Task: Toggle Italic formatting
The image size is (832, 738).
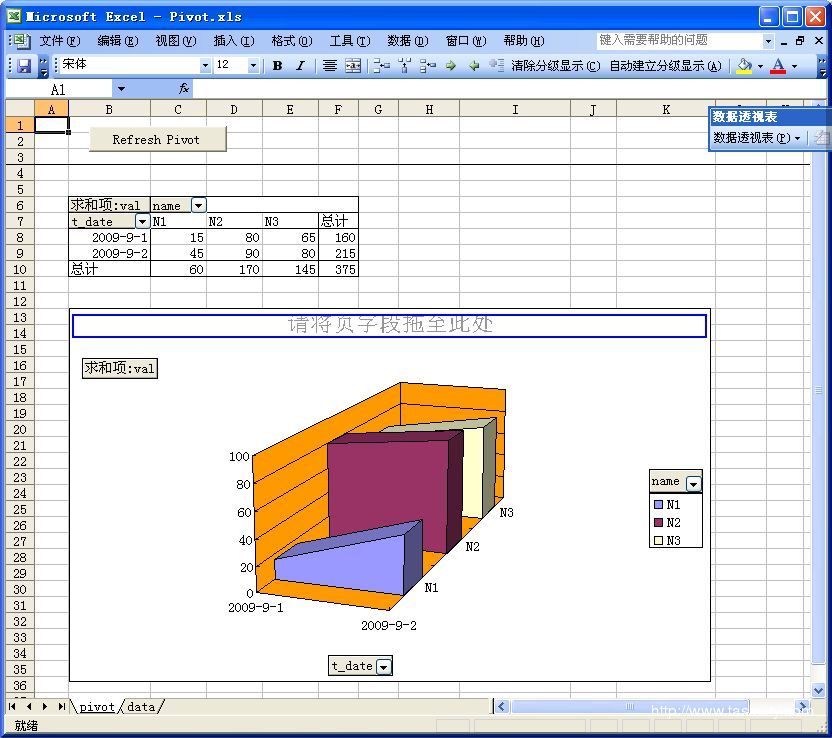Action: [x=300, y=66]
